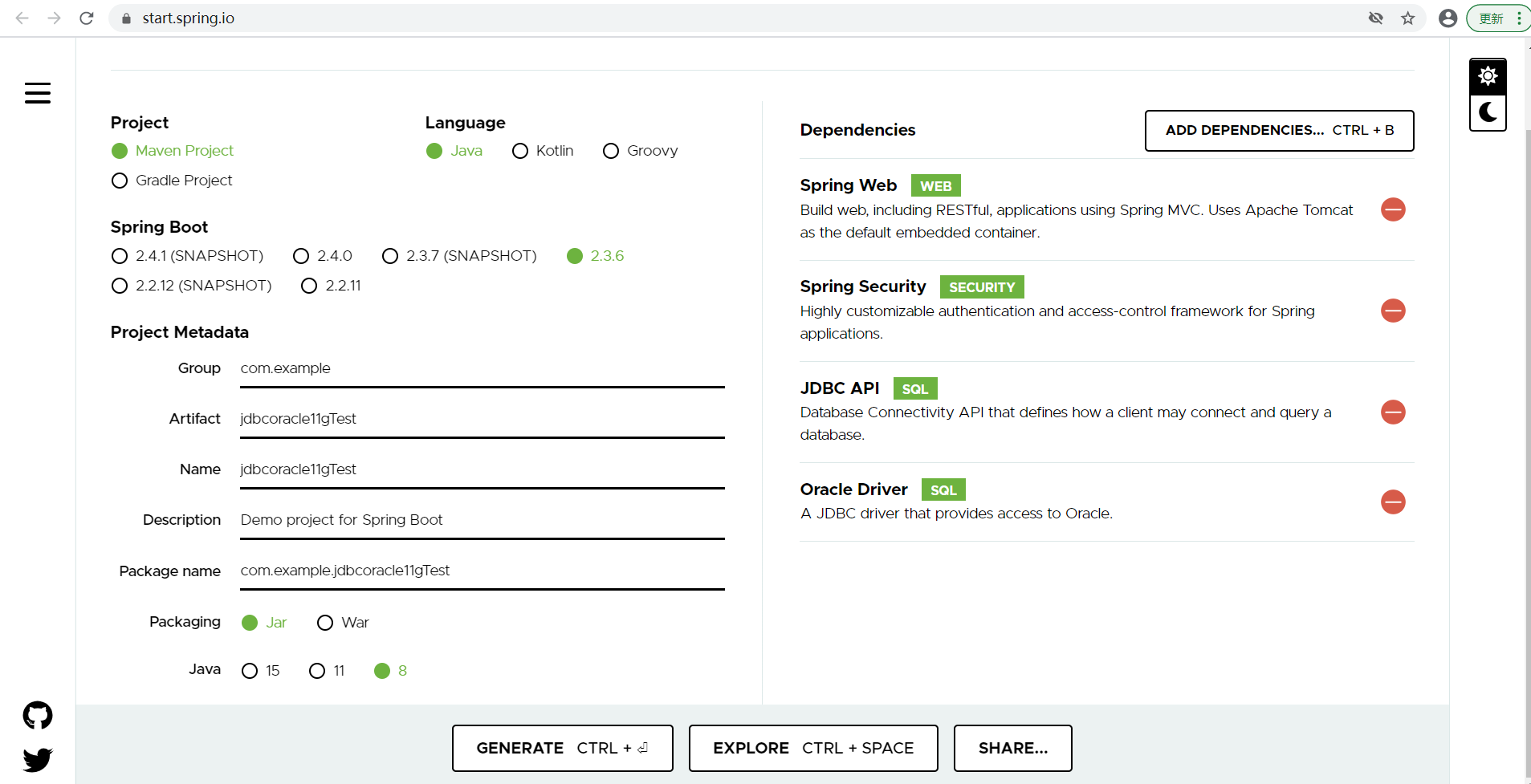Click the Oracle Driver title
The image size is (1531, 784).
853,489
